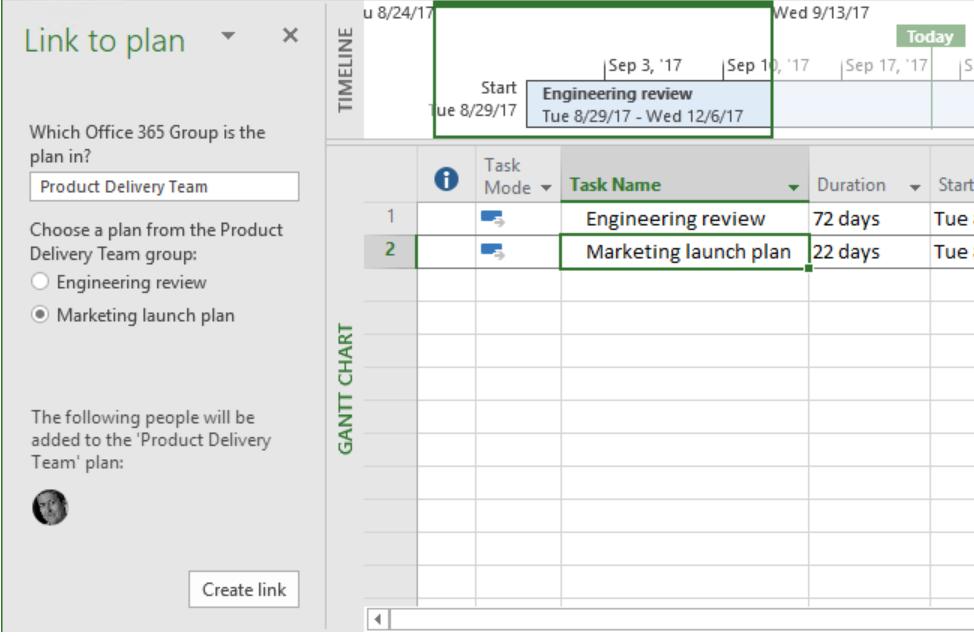Click the 72 days duration cell
The width and height of the screenshot is (974, 636).
tap(869, 219)
